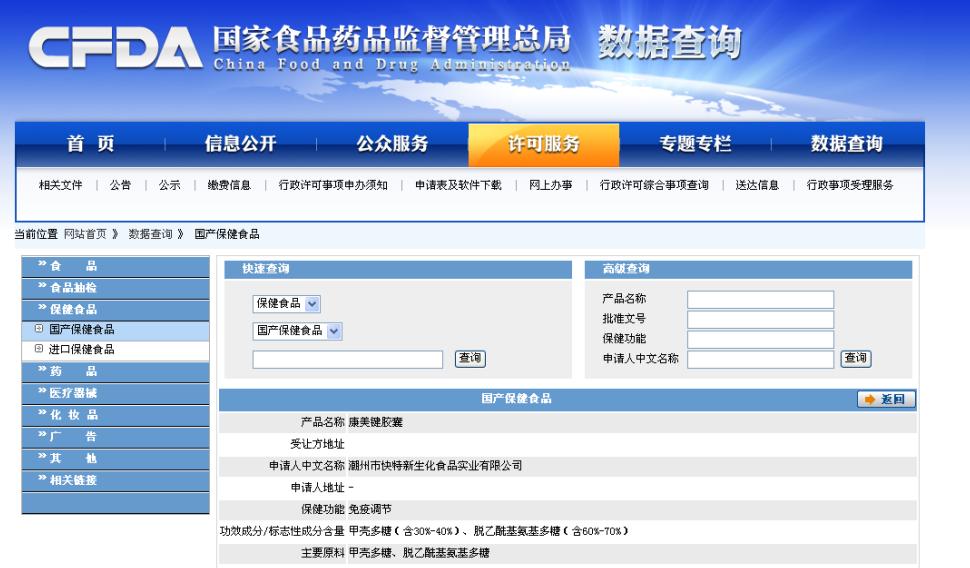Focus the 批准文号 input field
This screenshot has width=970, height=568.
tap(760, 320)
